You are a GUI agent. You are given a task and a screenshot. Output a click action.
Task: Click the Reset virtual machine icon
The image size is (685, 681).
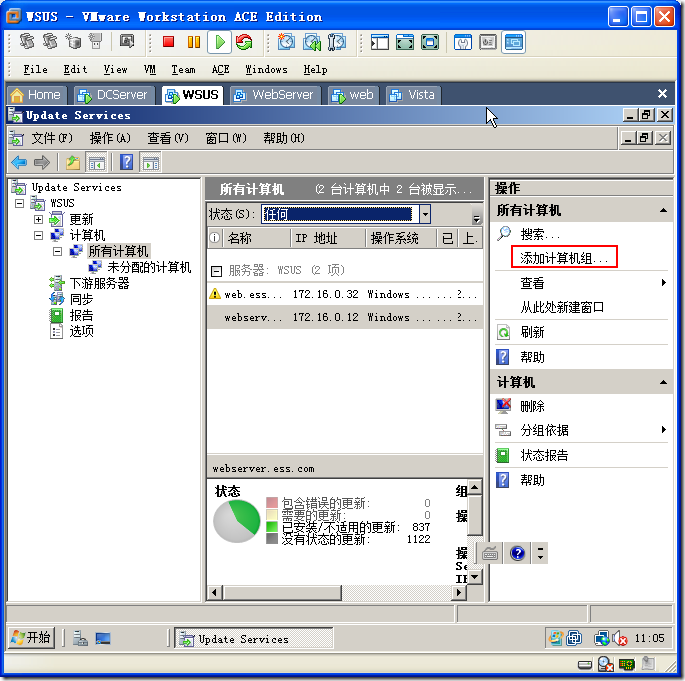(244, 42)
